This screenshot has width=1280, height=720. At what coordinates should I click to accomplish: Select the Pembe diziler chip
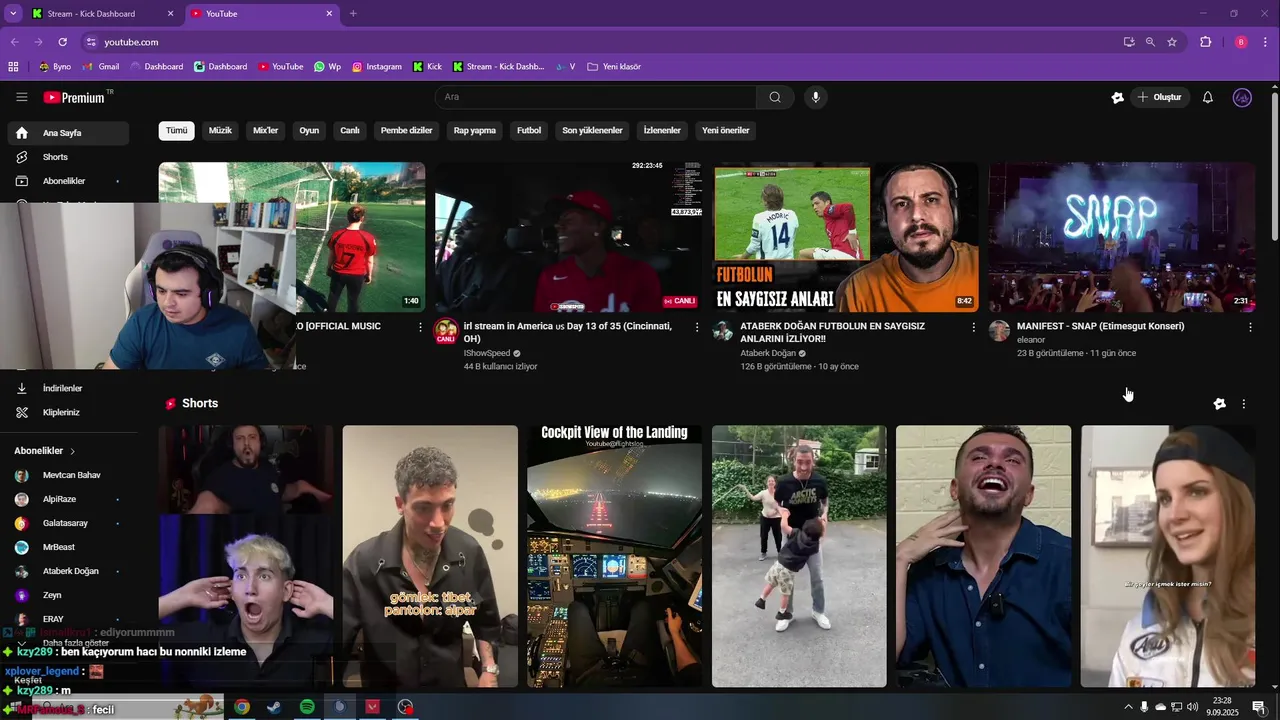coord(406,130)
